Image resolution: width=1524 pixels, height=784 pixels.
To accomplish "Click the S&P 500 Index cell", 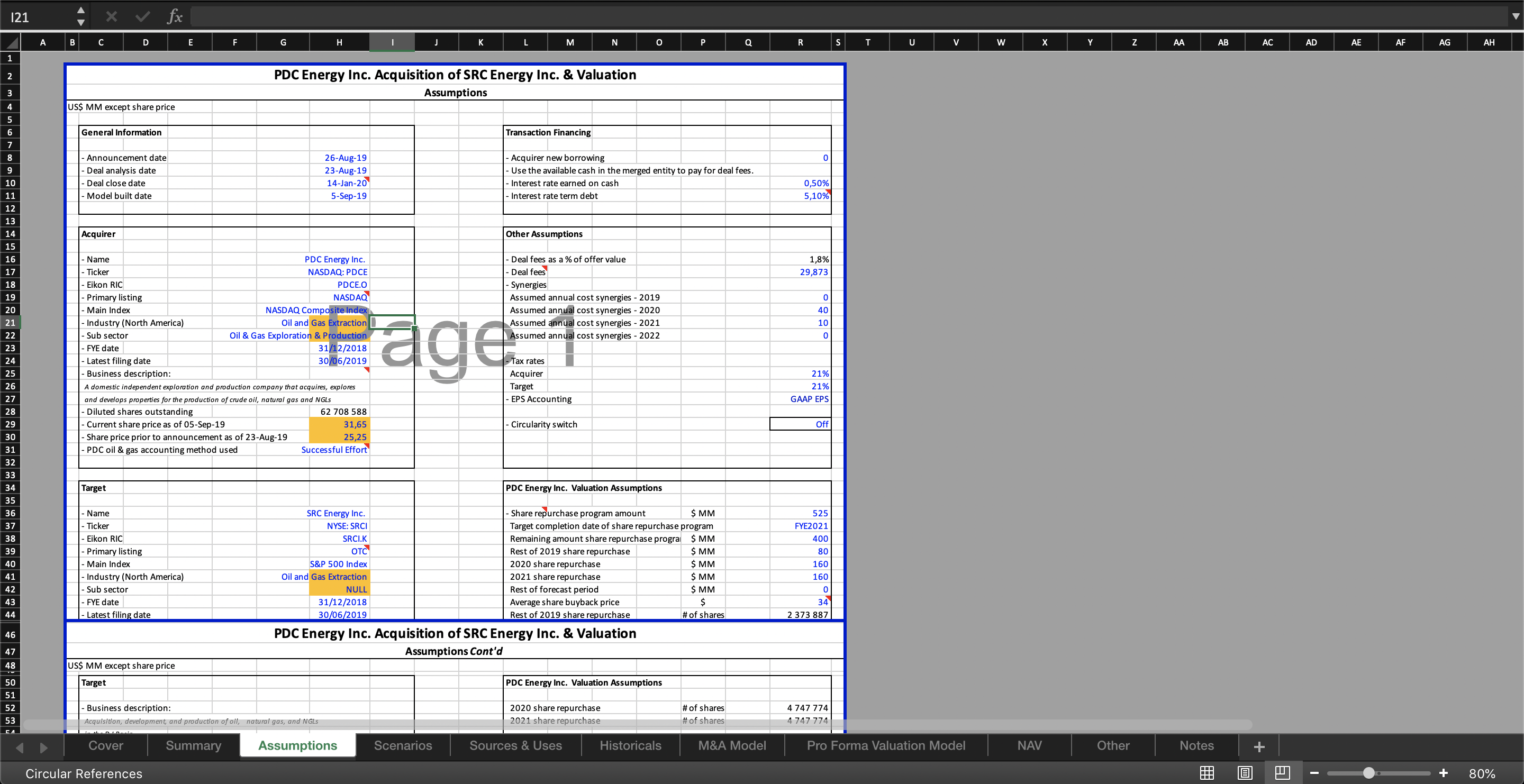I will pyautogui.click(x=340, y=564).
